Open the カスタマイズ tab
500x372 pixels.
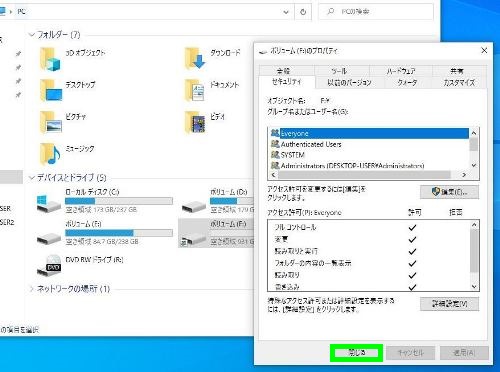click(x=459, y=82)
